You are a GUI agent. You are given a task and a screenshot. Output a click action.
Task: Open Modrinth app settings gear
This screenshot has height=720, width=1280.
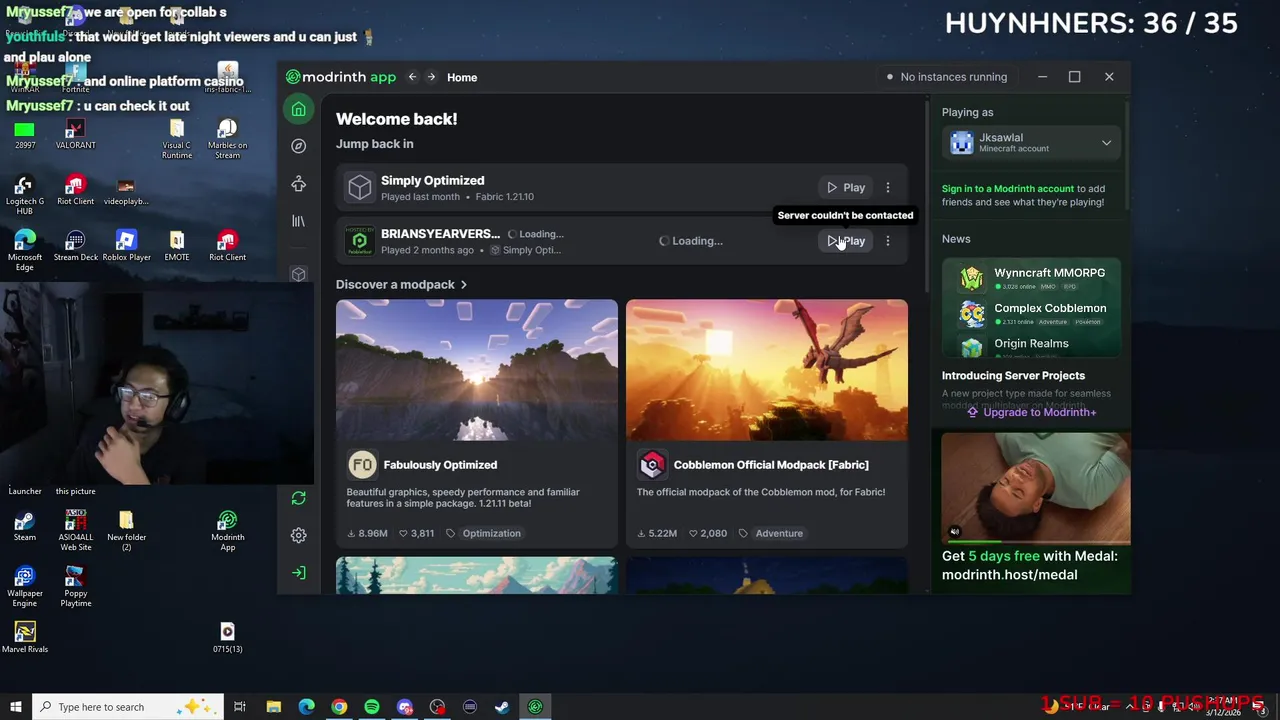[298, 535]
